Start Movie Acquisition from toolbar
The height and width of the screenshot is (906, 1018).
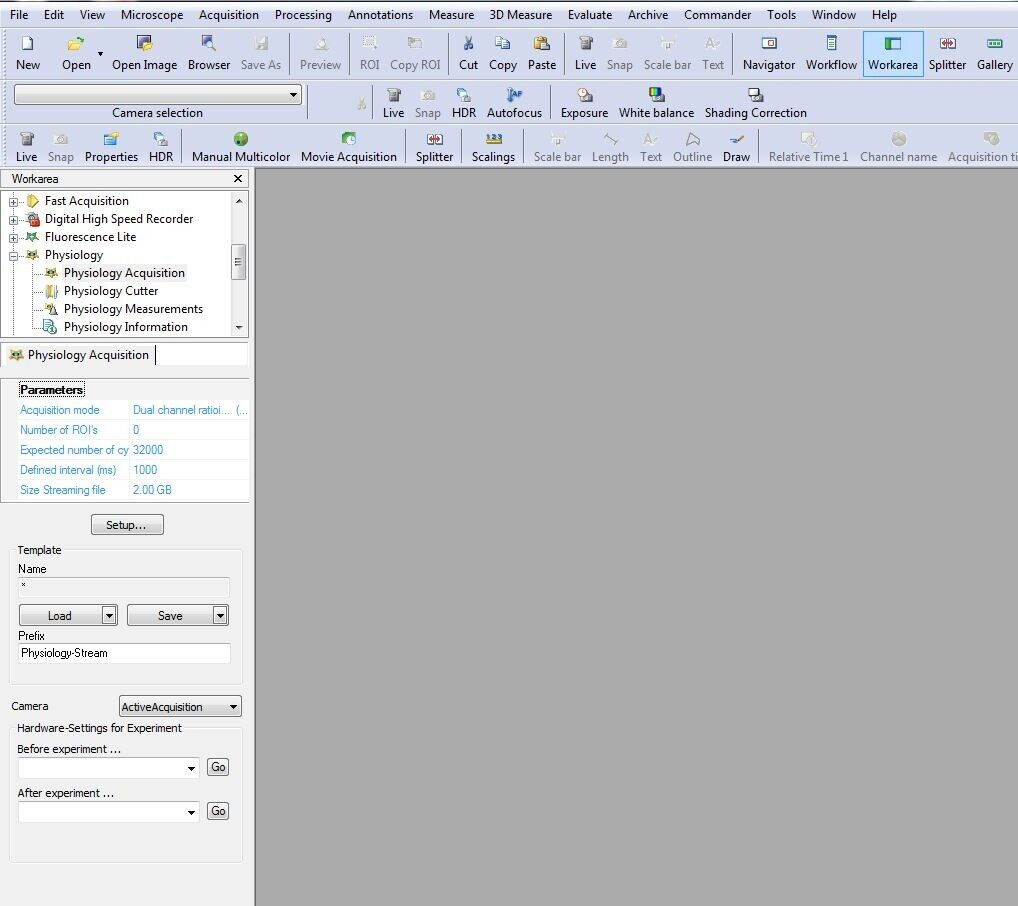tap(348, 146)
